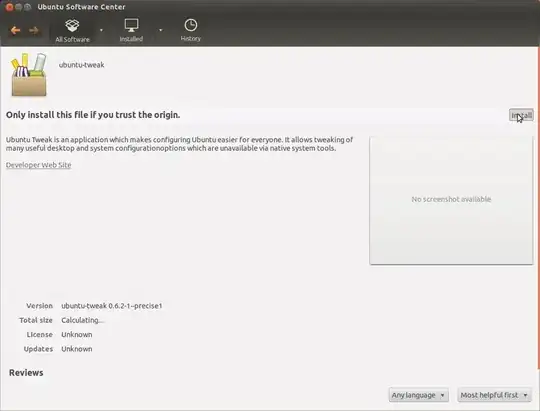Open the All Software section
The height and width of the screenshot is (411, 540).
72,30
